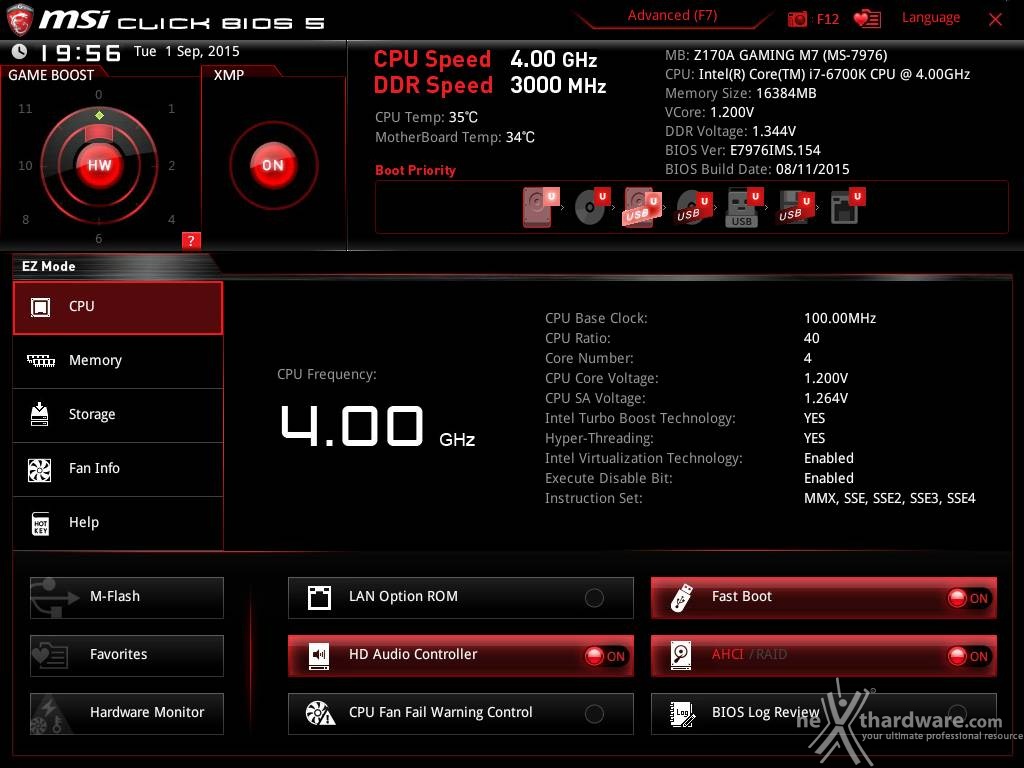Click the CPU chip icon in sidebar
This screenshot has width=1024, height=768.
coord(40,307)
